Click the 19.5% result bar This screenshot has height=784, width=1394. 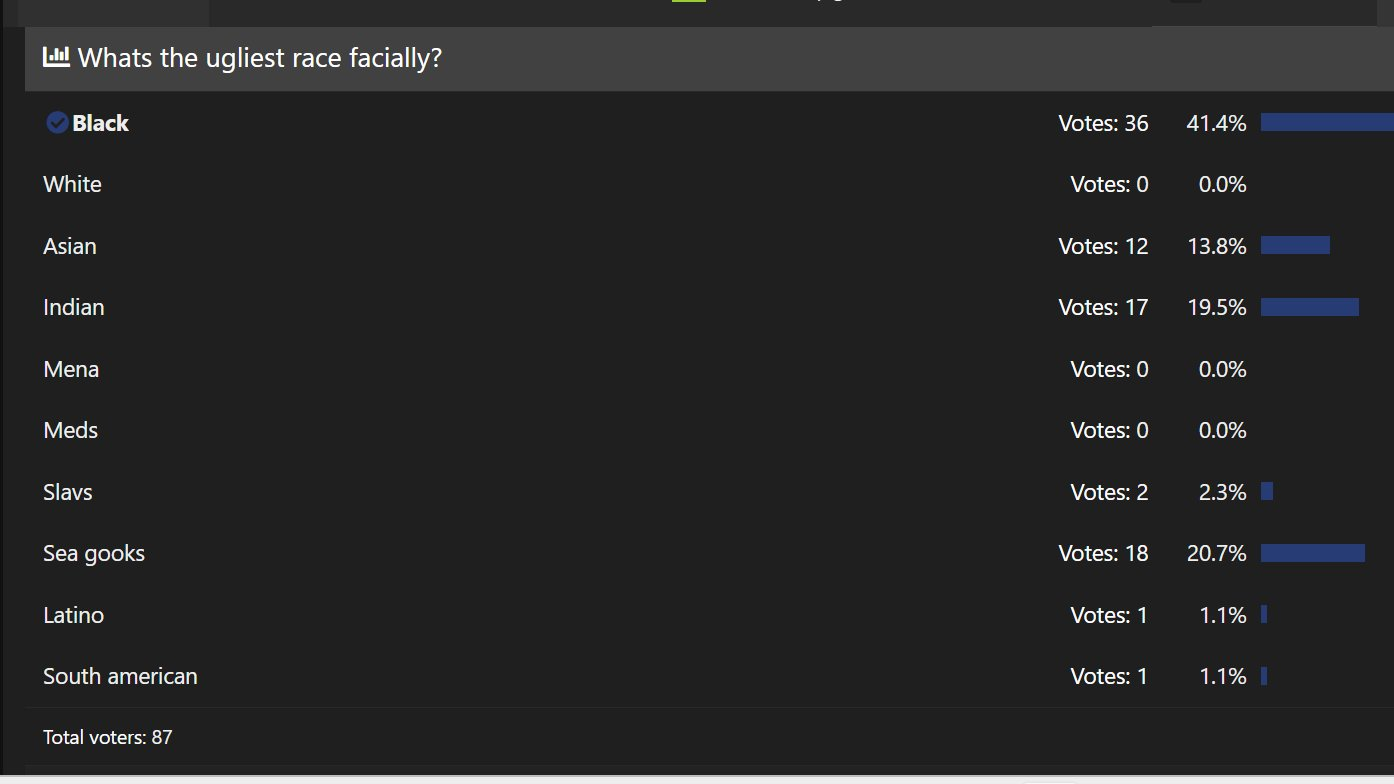pyautogui.click(x=1310, y=308)
